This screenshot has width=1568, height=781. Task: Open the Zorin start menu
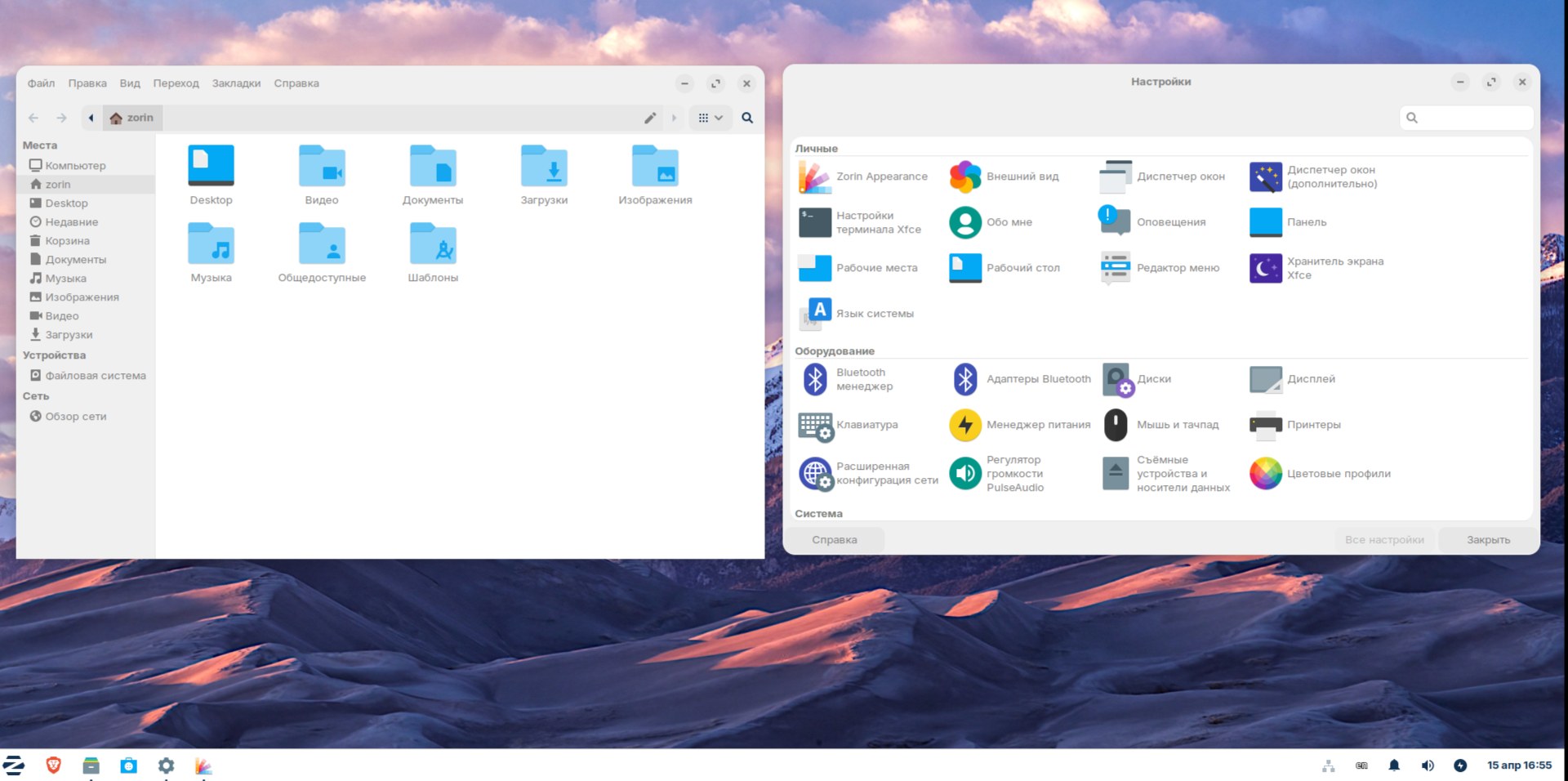pyautogui.click(x=14, y=765)
